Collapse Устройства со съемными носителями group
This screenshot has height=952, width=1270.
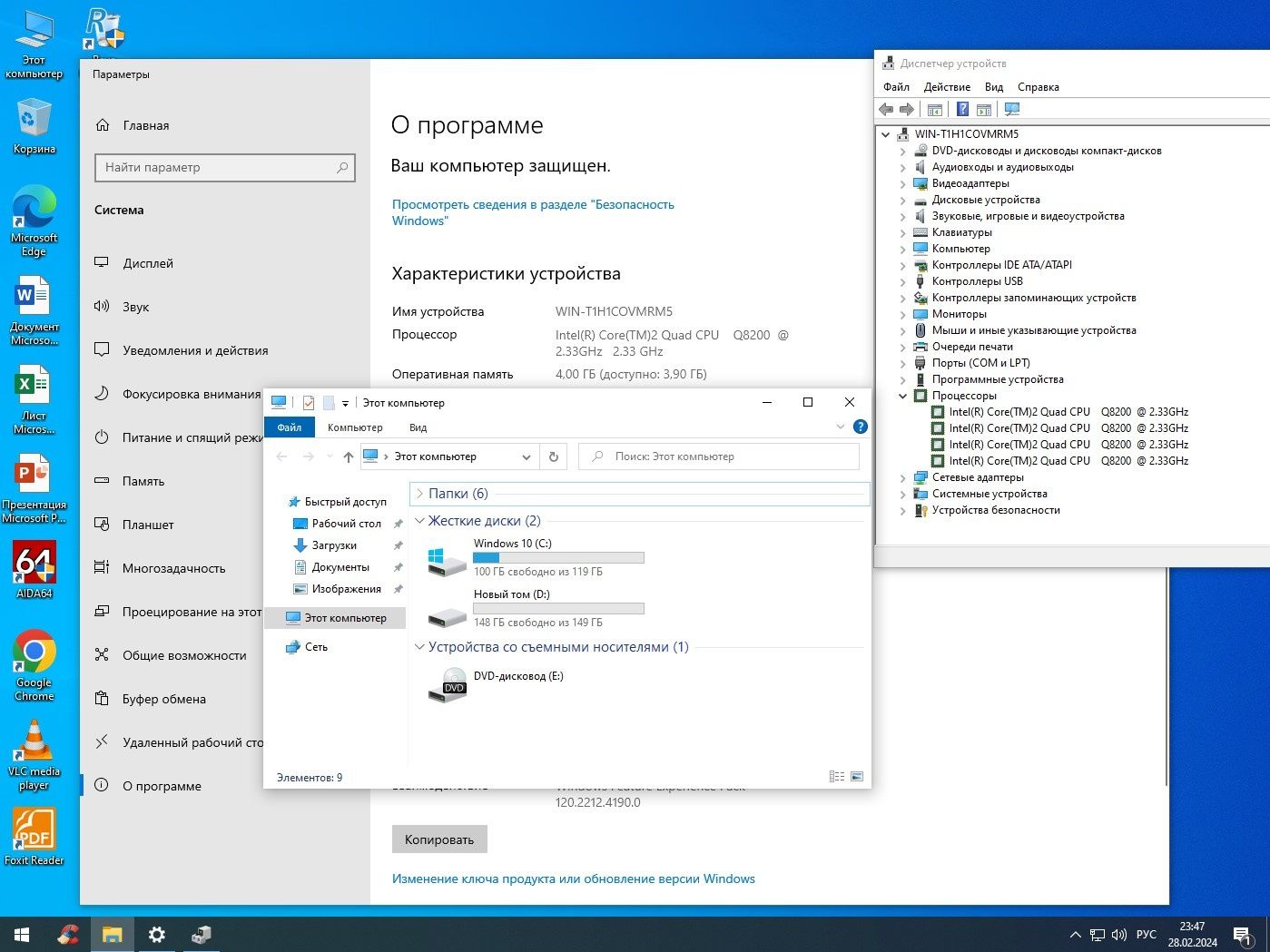pyautogui.click(x=419, y=647)
